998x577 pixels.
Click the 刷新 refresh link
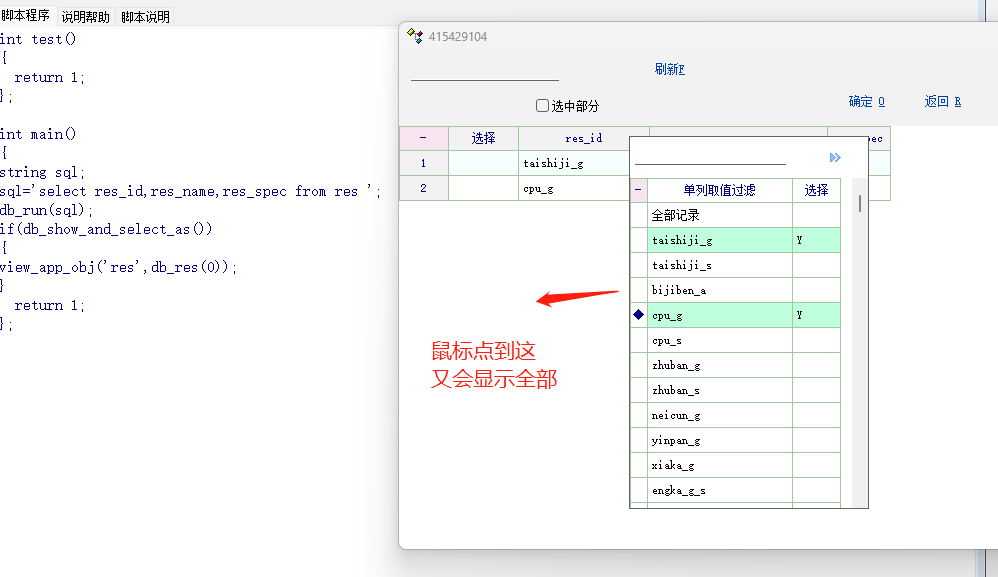pyautogui.click(x=669, y=69)
